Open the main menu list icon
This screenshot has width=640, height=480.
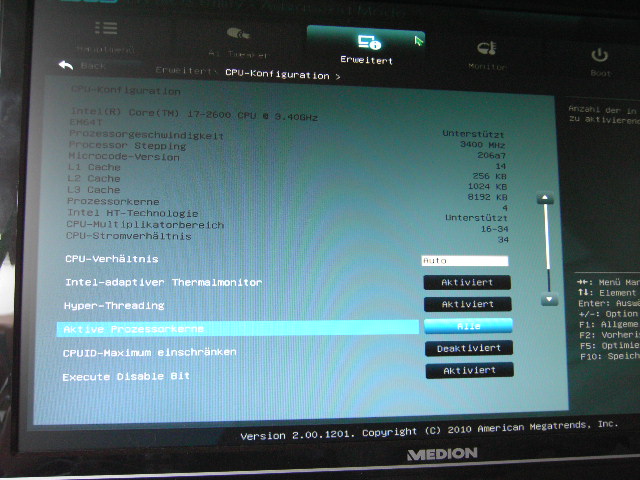(106, 28)
